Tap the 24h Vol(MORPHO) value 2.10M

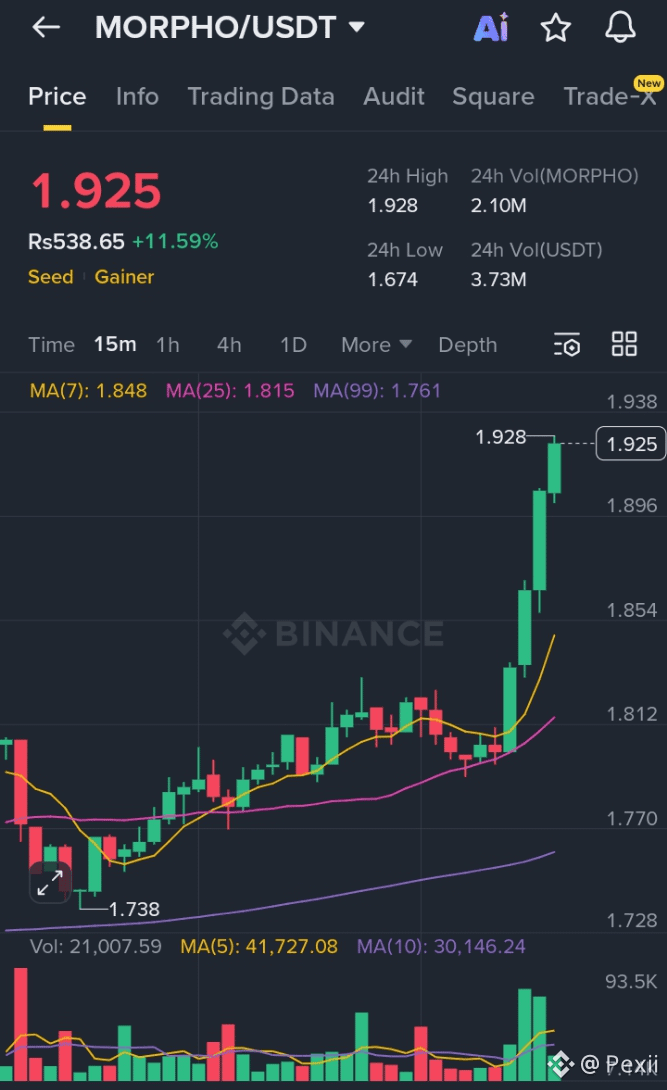pyautogui.click(x=498, y=206)
